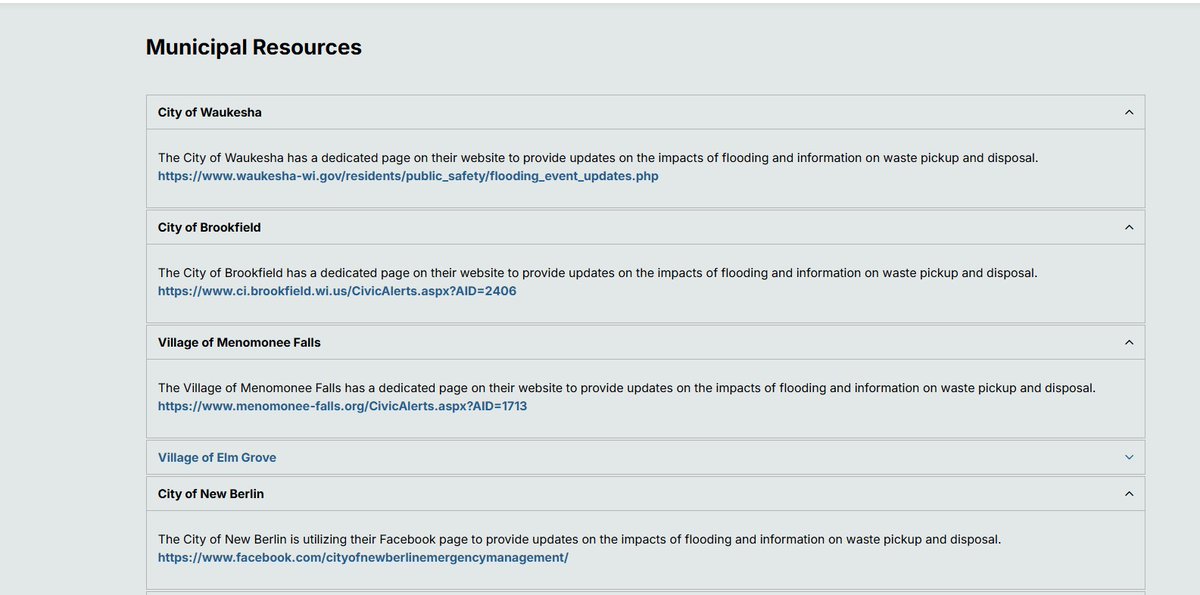Click the Menomonee Falls dedicated page description text

pyautogui.click(x=627, y=388)
